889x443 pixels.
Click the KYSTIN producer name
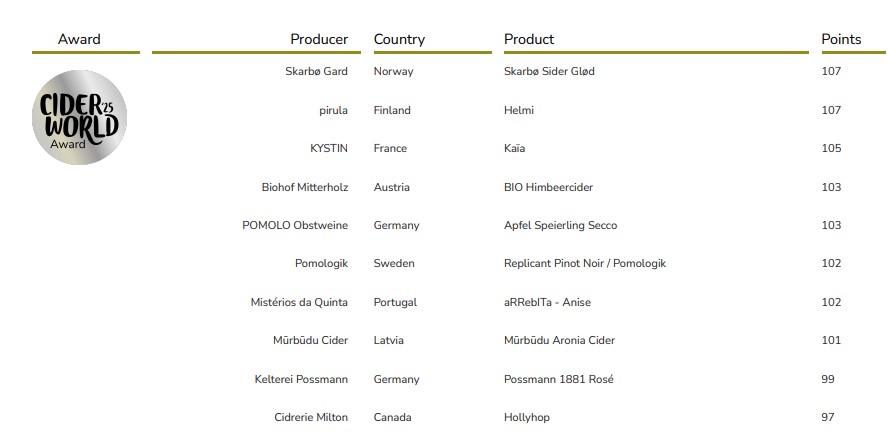click(x=329, y=148)
